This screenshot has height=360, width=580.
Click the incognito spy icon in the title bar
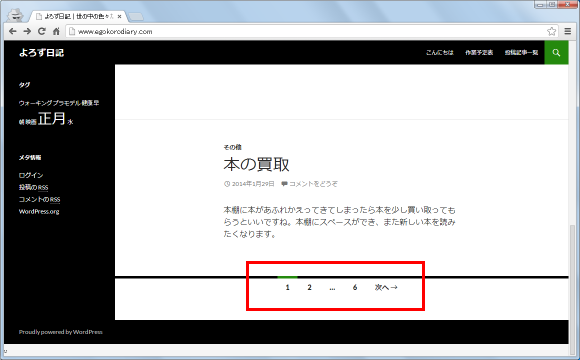click(15, 15)
